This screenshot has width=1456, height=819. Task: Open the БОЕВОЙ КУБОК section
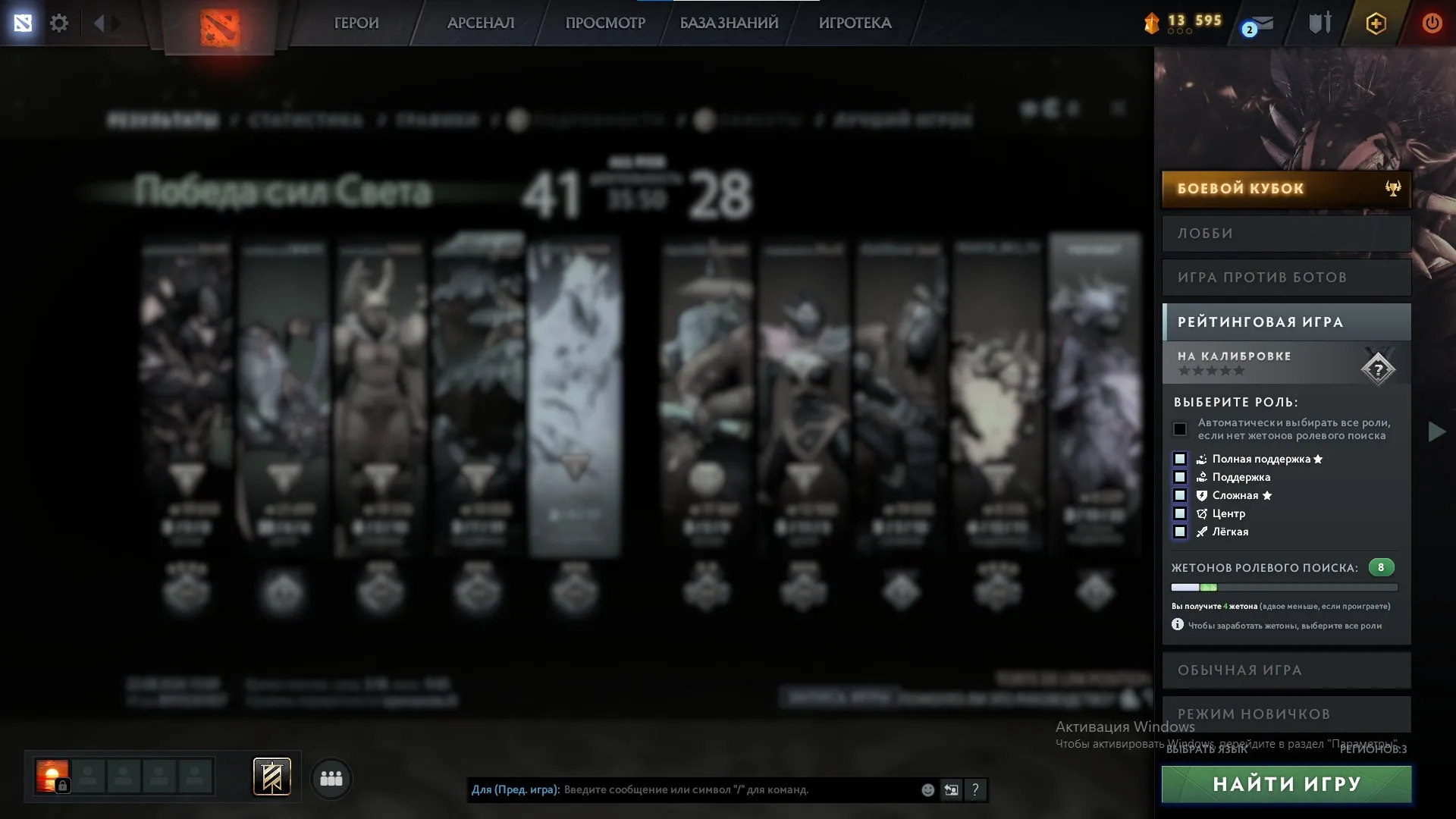click(x=1286, y=189)
